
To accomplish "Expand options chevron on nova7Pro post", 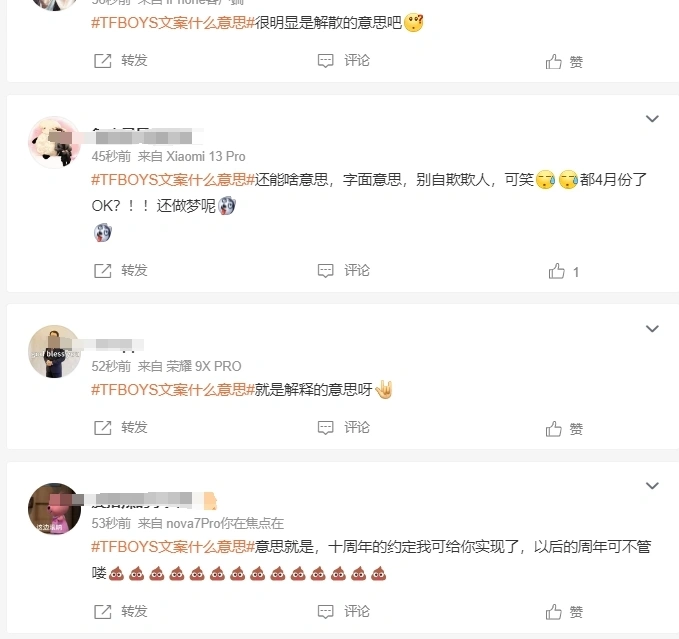I will click(652, 485).
